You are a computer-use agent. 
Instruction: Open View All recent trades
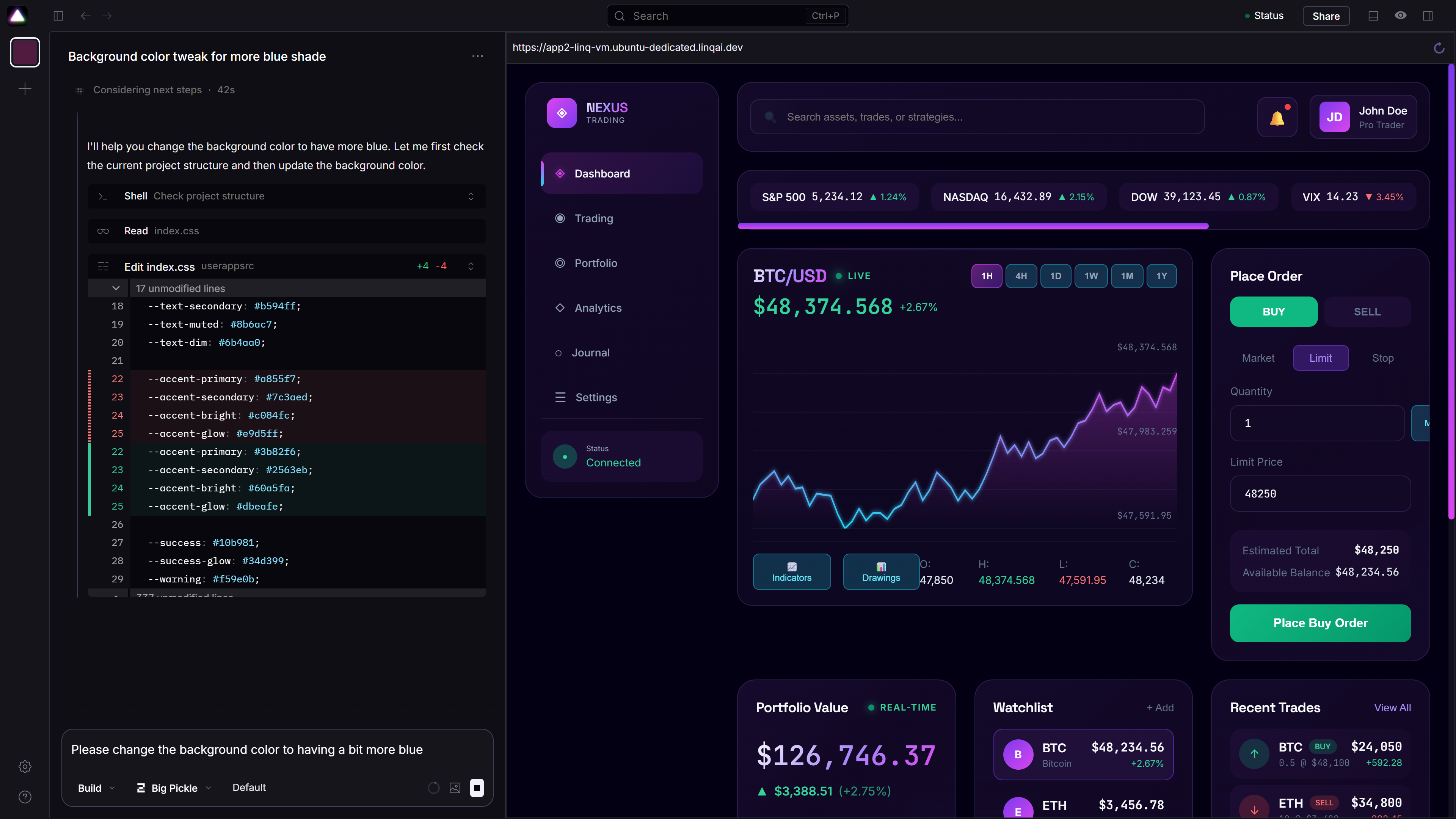pyautogui.click(x=1392, y=707)
